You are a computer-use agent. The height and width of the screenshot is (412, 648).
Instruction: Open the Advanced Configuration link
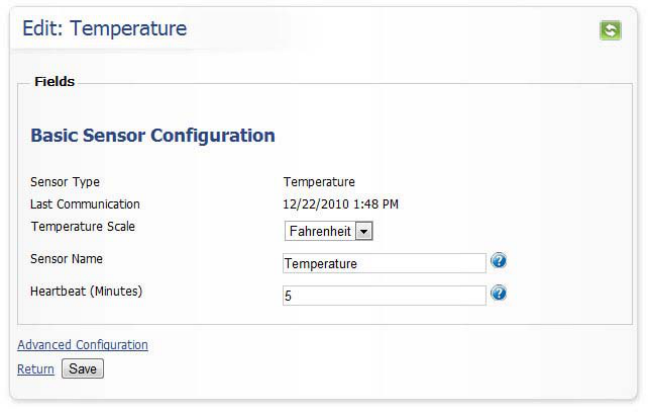83,345
